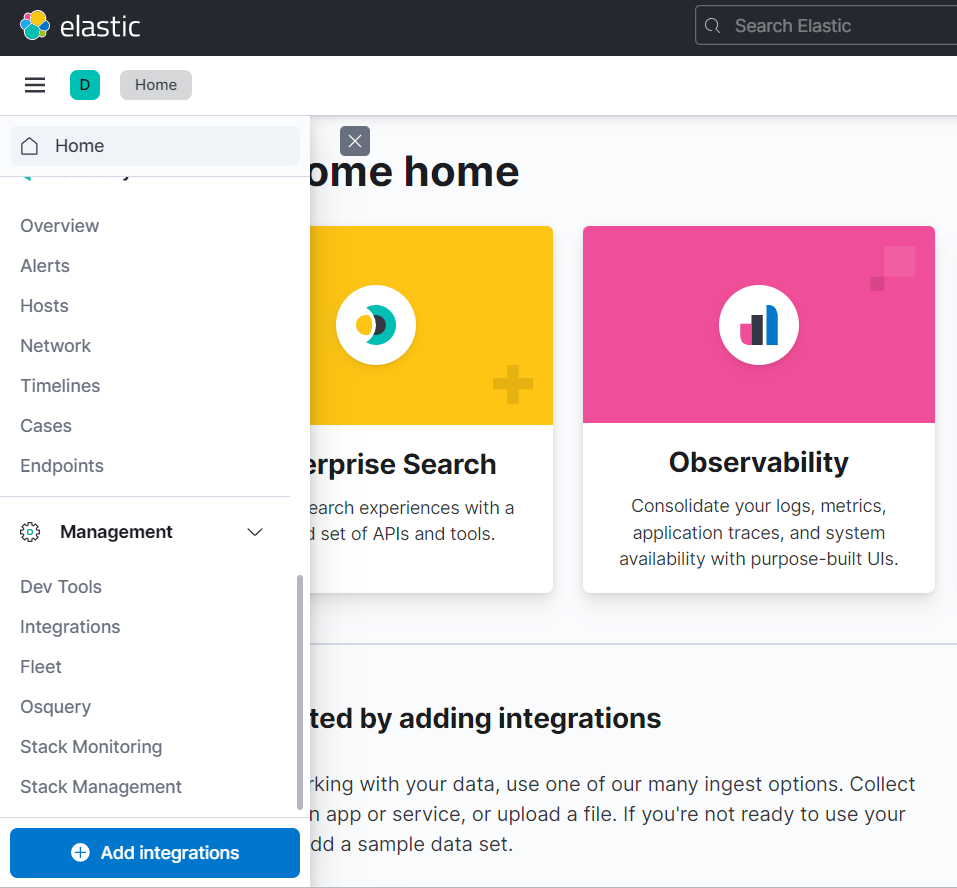957x888 pixels.
Task: Open Stack Monitoring
Action: coord(91,747)
